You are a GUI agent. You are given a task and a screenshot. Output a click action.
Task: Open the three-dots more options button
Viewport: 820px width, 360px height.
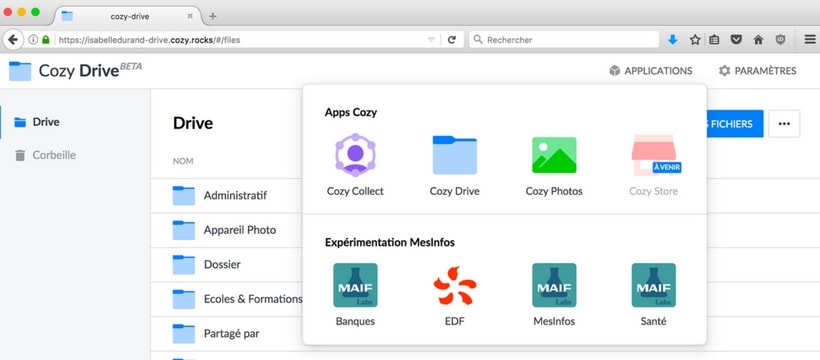pyautogui.click(x=784, y=124)
